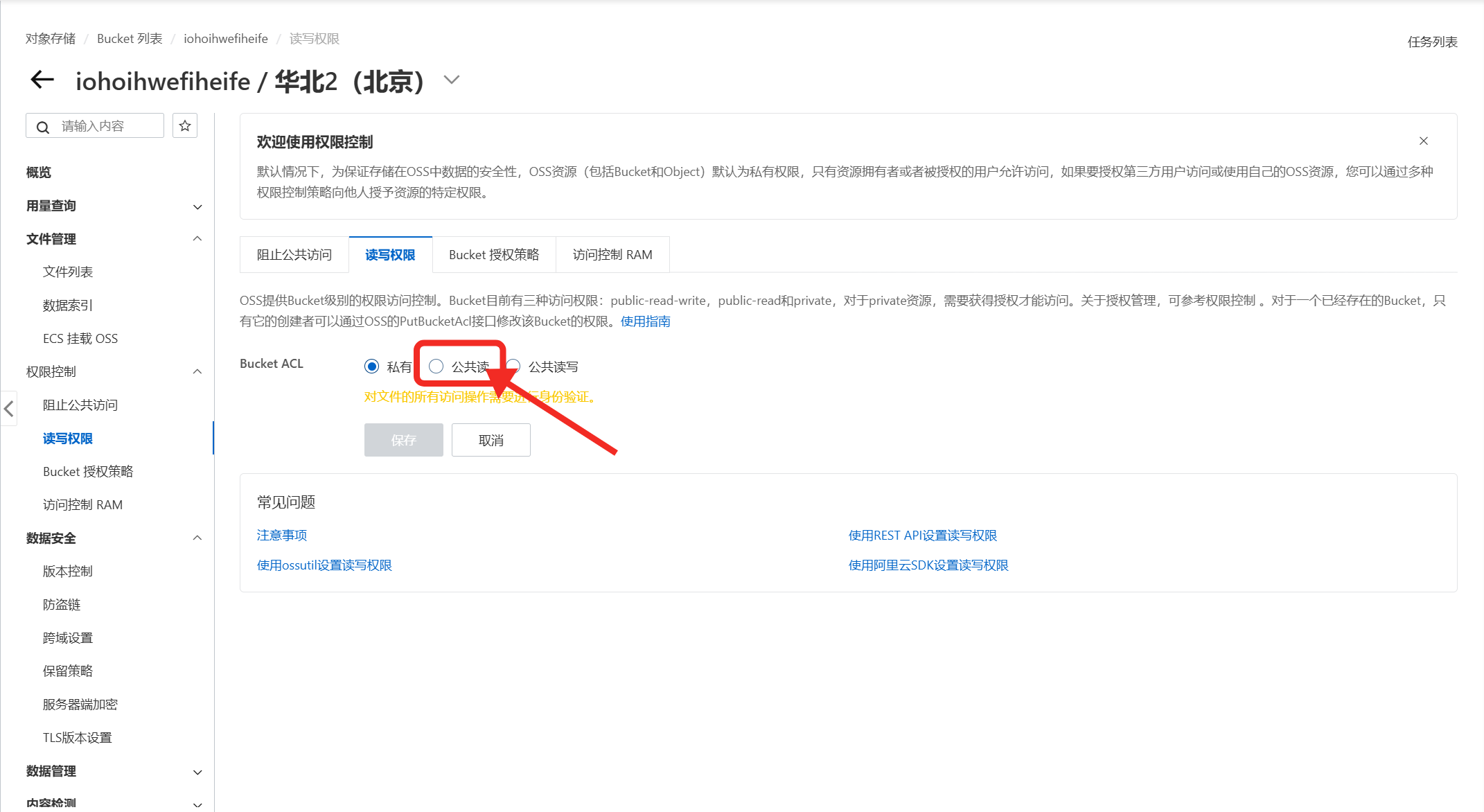Switch to the 阻止公共访问 tab
This screenshot has height=812, width=1484.
pos(294,255)
